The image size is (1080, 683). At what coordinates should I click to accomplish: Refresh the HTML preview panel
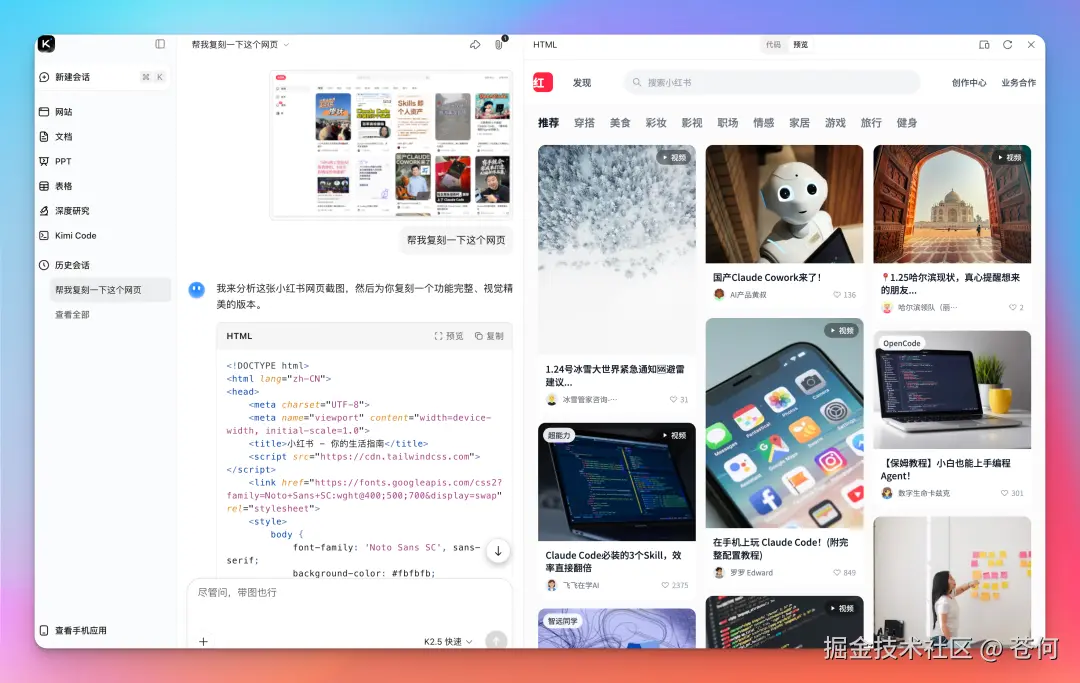(1007, 44)
